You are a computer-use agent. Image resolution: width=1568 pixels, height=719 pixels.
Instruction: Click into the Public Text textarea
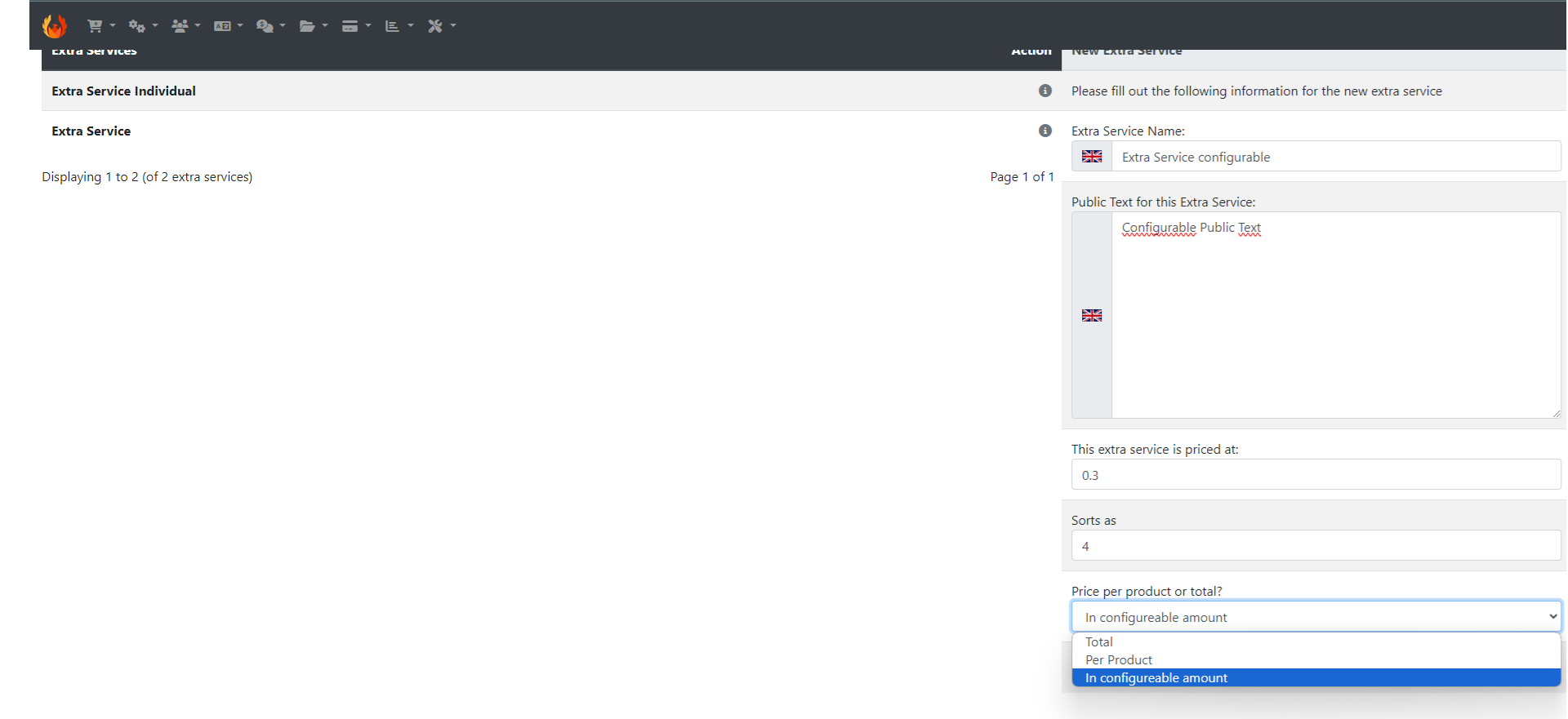coord(1336,315)
